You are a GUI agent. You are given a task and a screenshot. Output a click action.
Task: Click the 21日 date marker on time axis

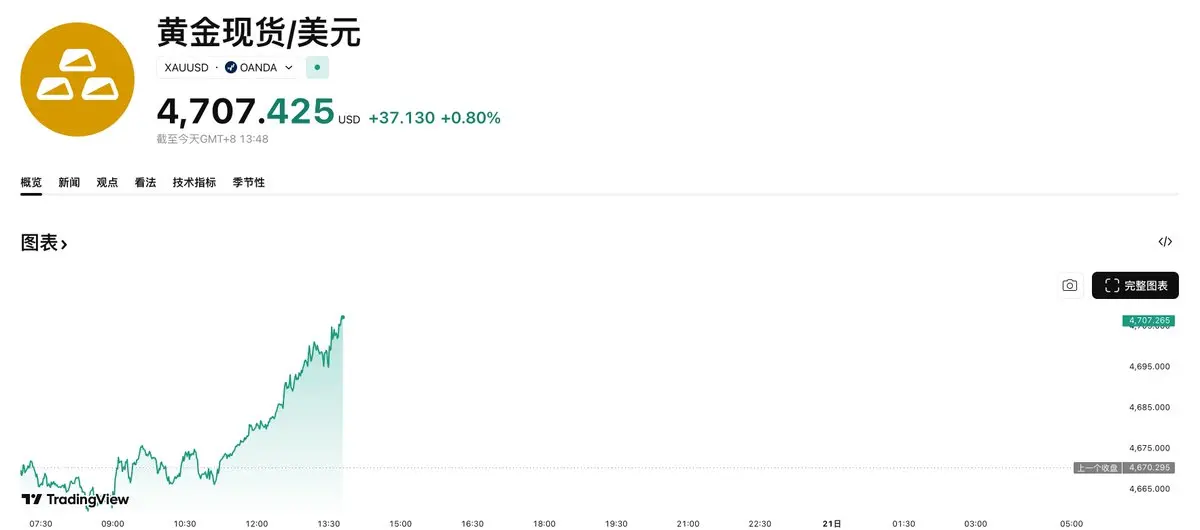[x=831, y=523]
